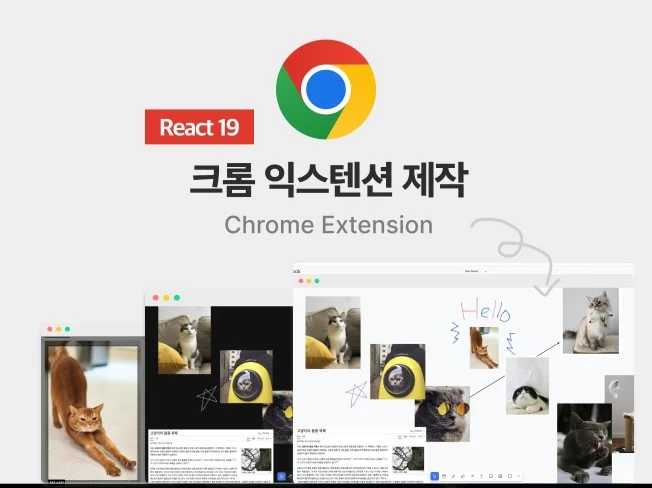Select the '크롬 익스텐션 제작' headline
Image resolution: width=652 pixels, height=488 pixels.
pos(329,180)
